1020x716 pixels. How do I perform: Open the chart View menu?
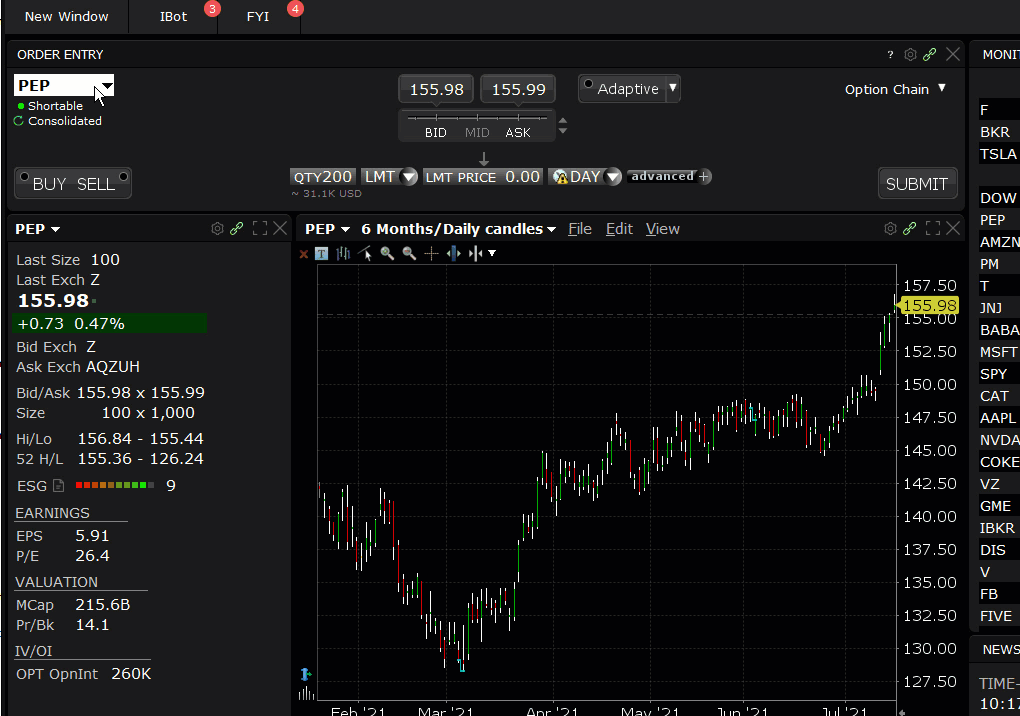(662, 229)
